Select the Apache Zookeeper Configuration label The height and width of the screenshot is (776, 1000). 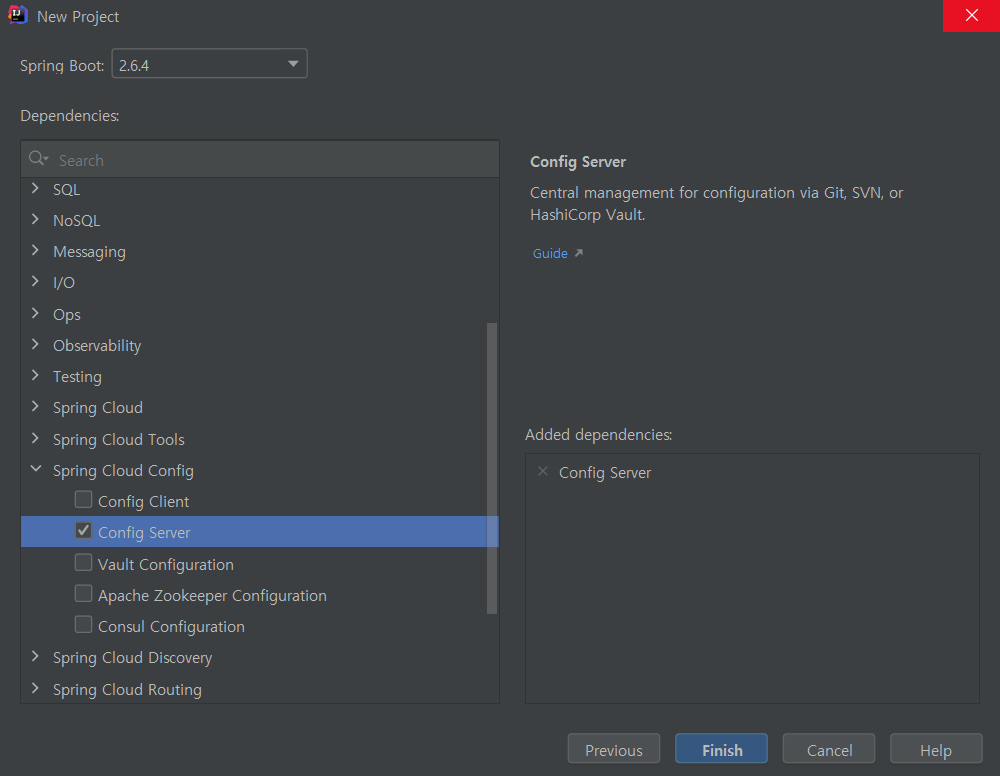tap(212, 596)
